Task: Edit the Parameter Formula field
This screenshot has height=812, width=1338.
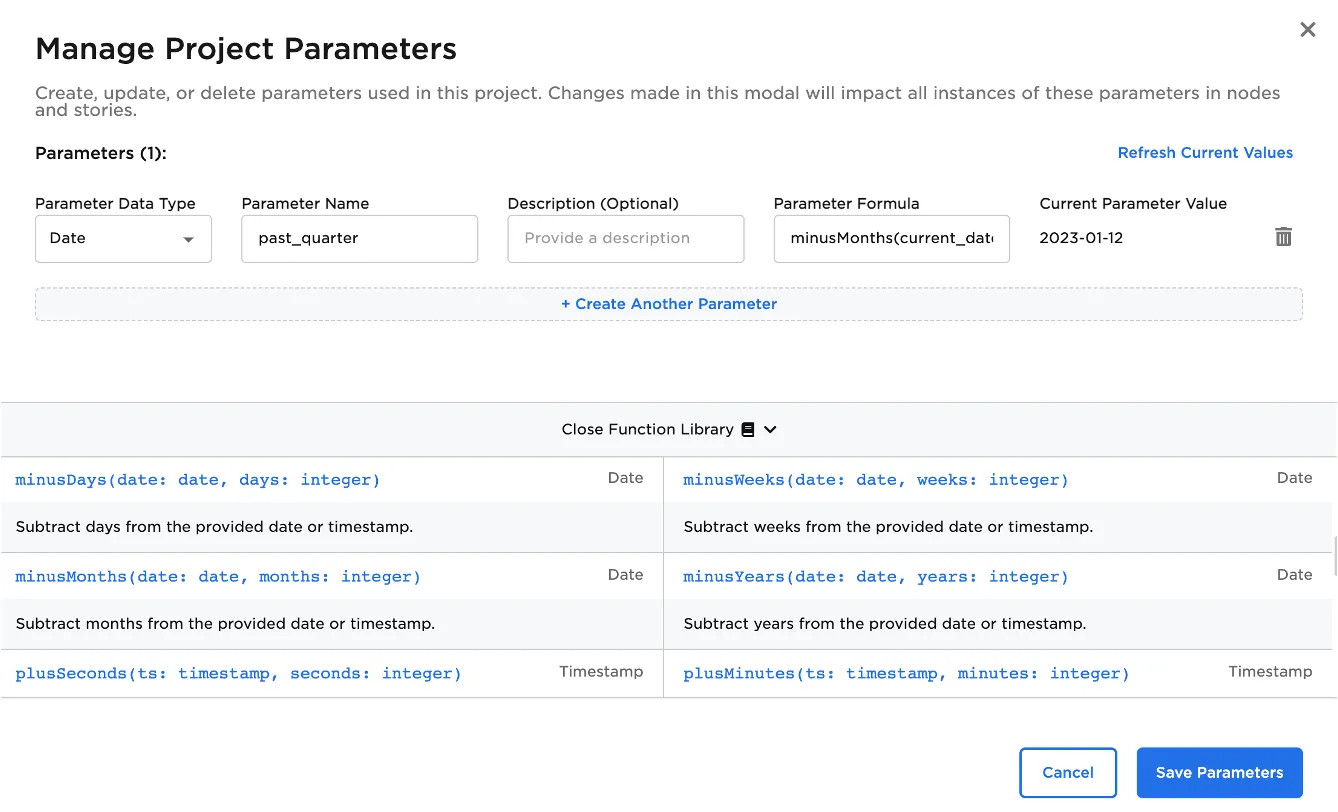Action: [891, 239]
